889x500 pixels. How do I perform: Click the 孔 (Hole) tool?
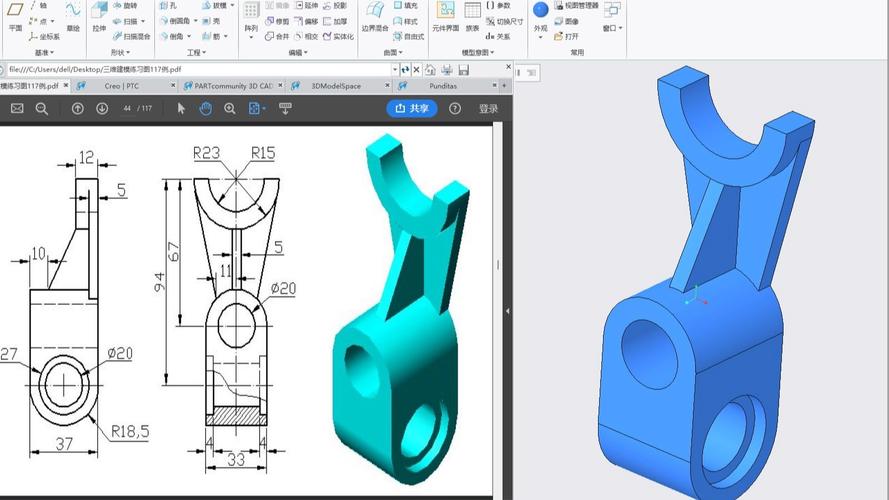[170, 5]
